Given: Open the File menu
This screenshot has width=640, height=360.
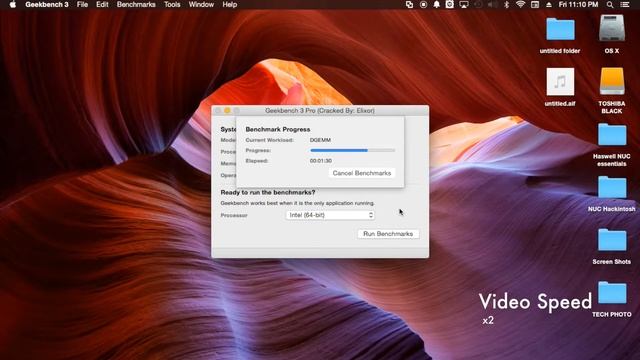Looking at the screenshot, I should (82, 4).
